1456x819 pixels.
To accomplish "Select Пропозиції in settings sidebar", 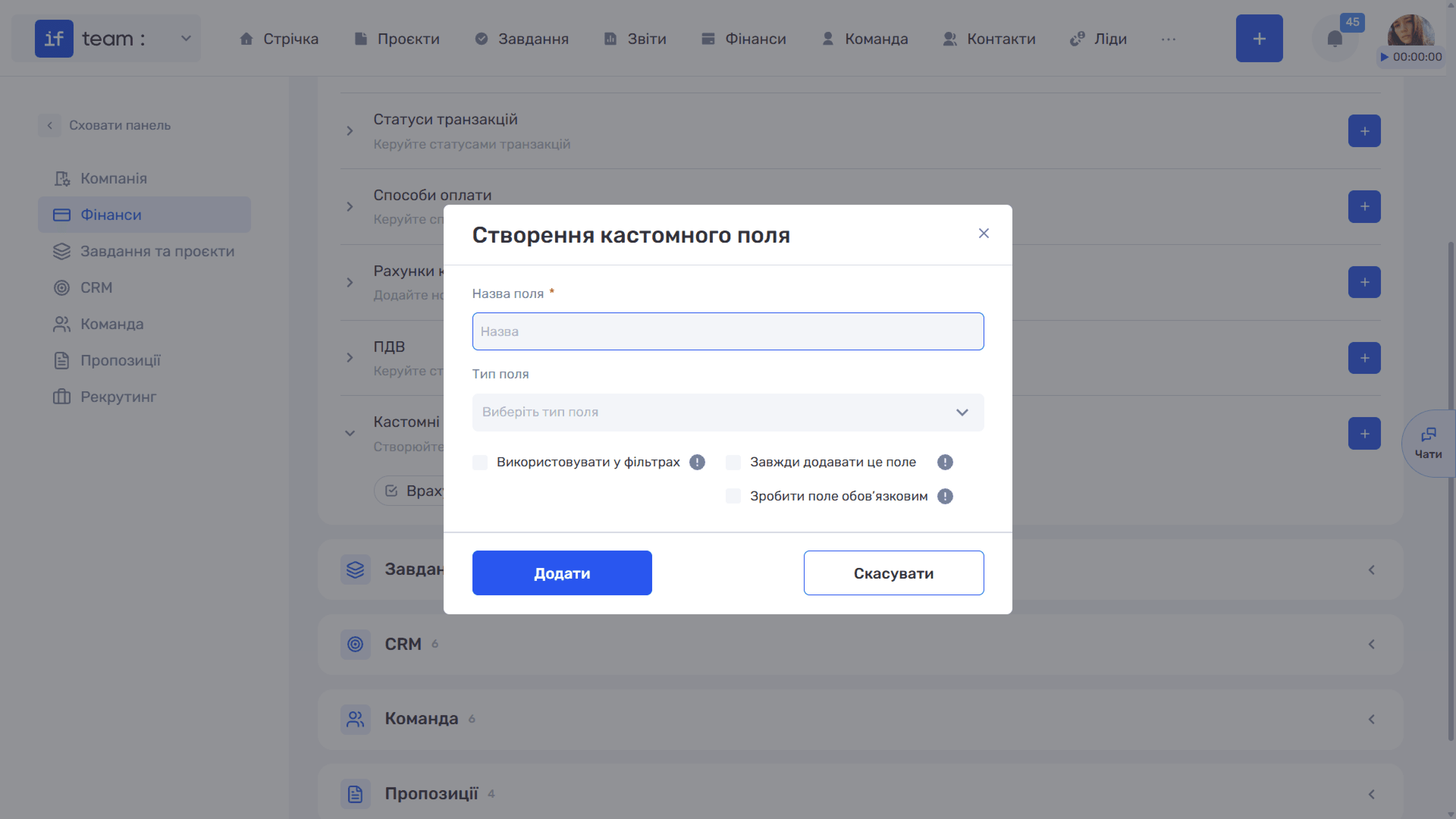I will 144,360.
